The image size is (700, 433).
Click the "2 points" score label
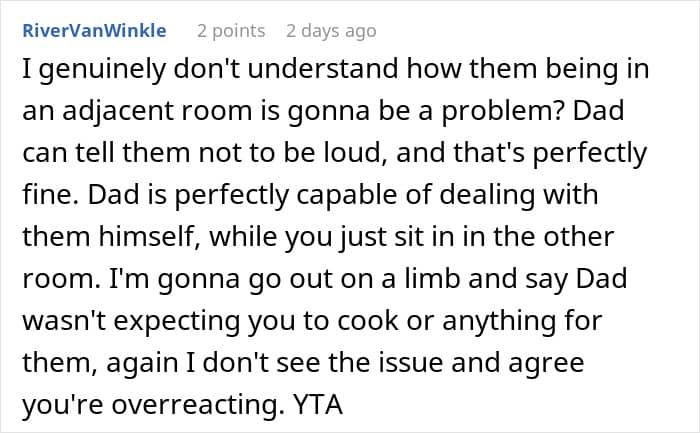click(231, 31)
